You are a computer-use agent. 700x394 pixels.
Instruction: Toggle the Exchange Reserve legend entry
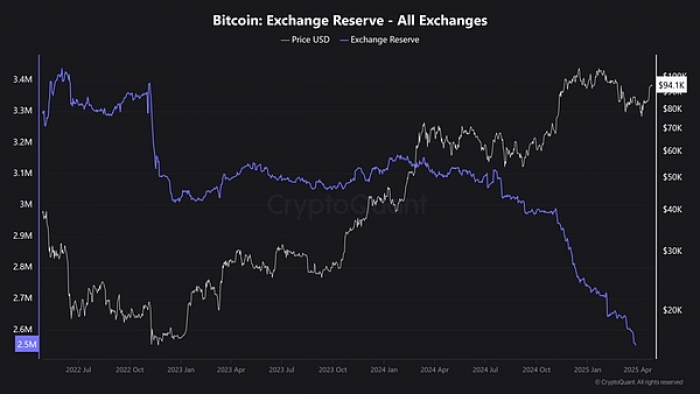[x=380, y=40]
